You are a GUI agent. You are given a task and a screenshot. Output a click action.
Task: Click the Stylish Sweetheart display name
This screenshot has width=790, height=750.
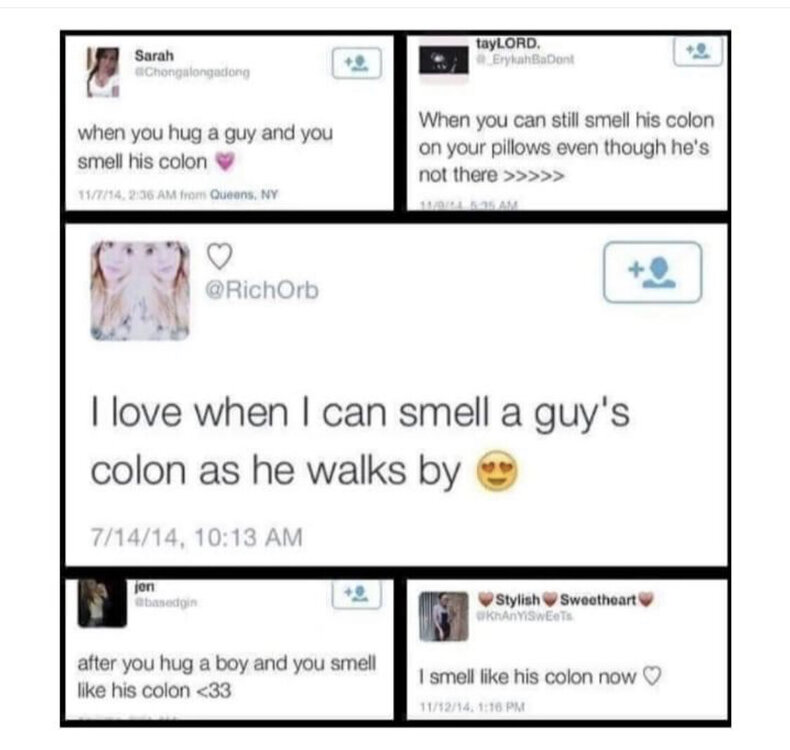566,599
